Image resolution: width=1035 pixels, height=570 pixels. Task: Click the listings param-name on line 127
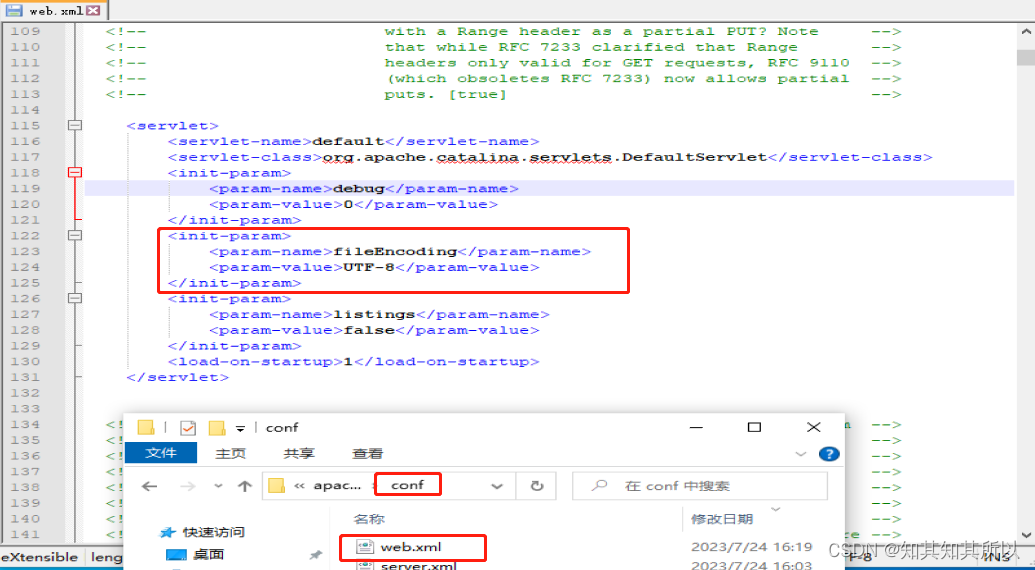click(x=374, y=315)
